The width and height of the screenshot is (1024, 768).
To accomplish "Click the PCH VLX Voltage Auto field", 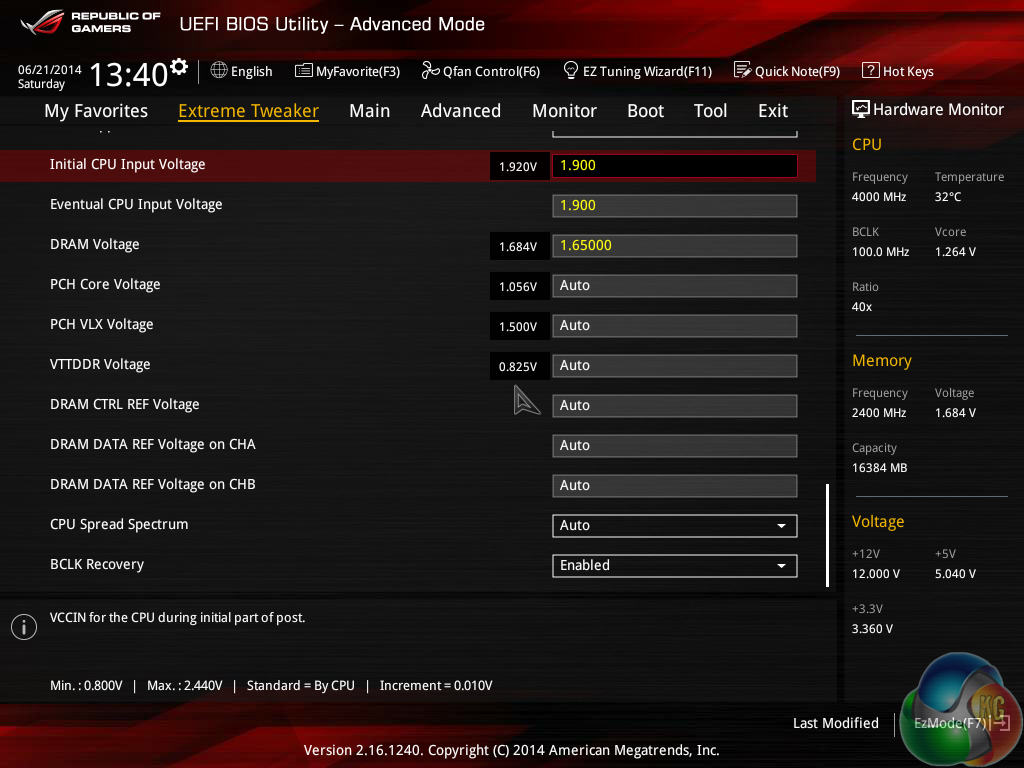I will (675, 326).
